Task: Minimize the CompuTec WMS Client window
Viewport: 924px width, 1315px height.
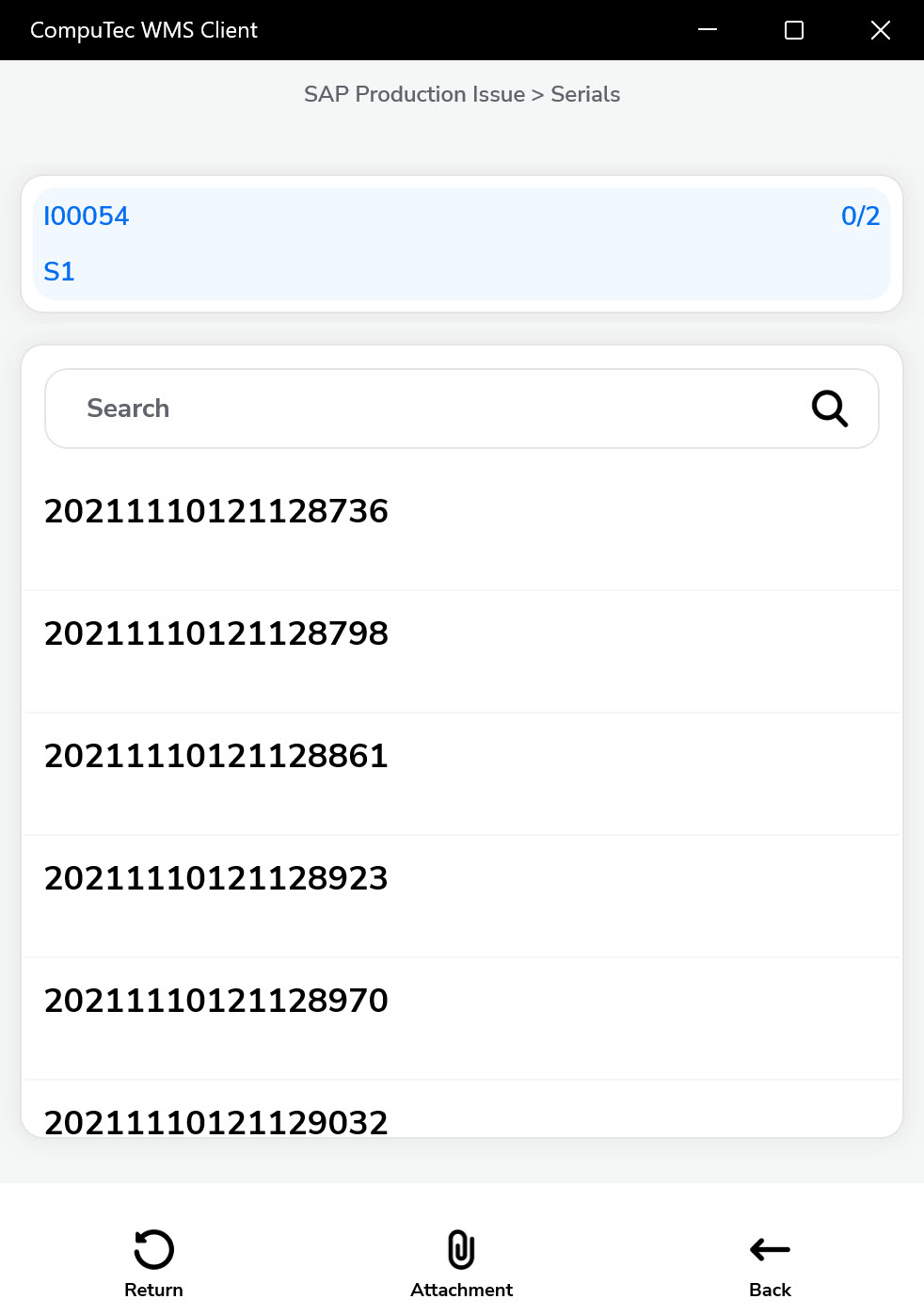Action: coord(708,30)
